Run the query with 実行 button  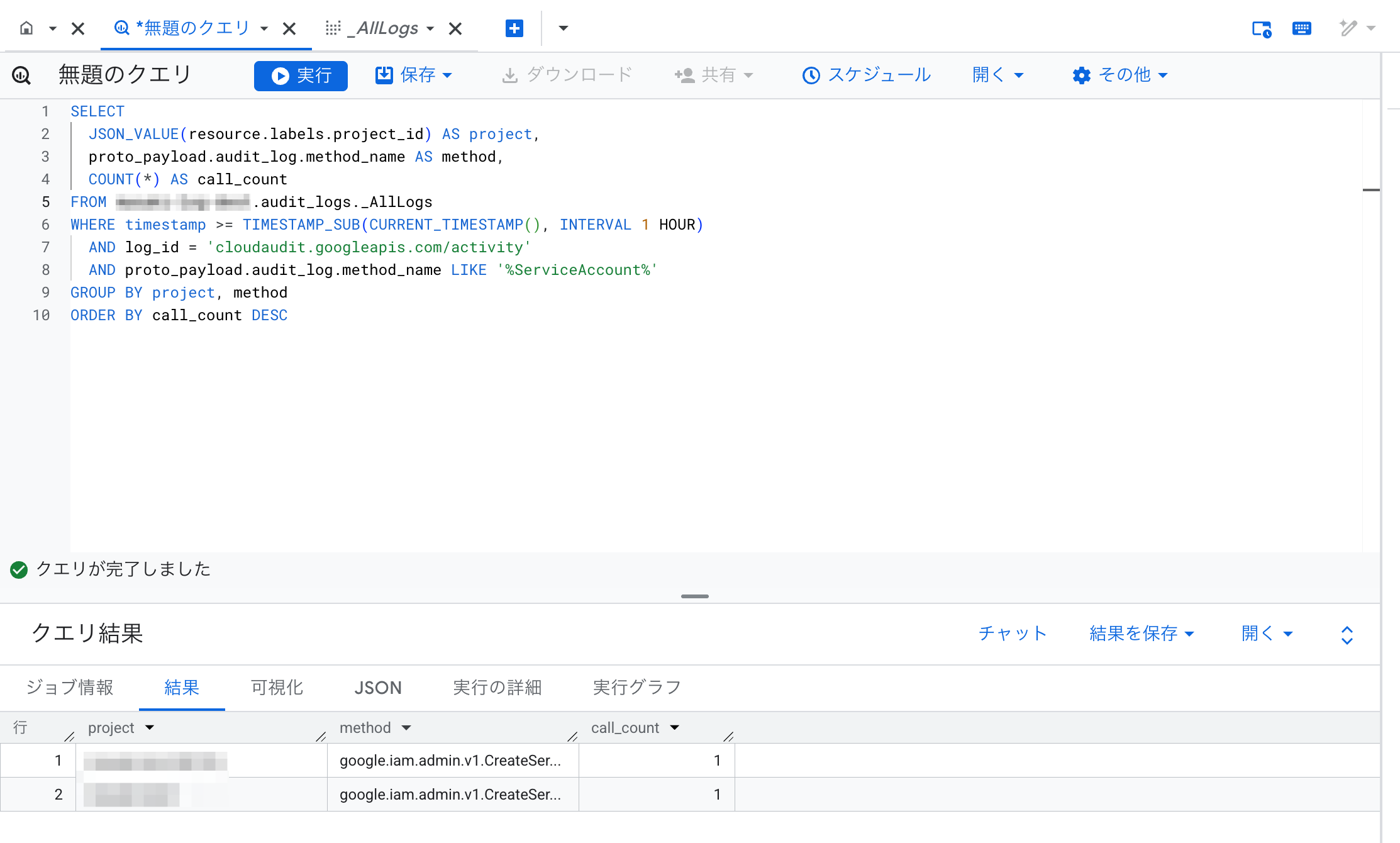pos(301,75)
